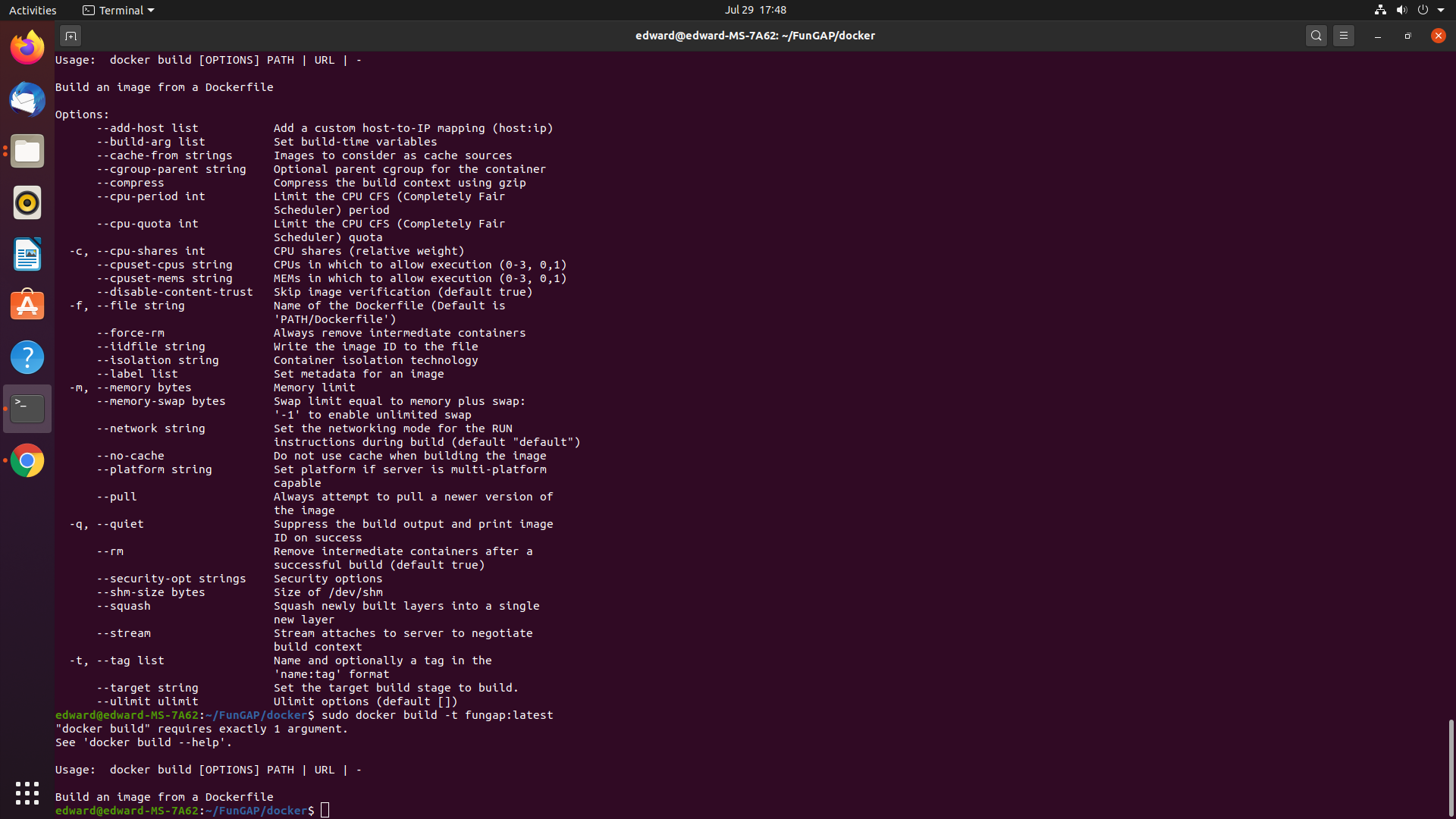Click the terminal vertical scrollbar

coord(1451,767)
